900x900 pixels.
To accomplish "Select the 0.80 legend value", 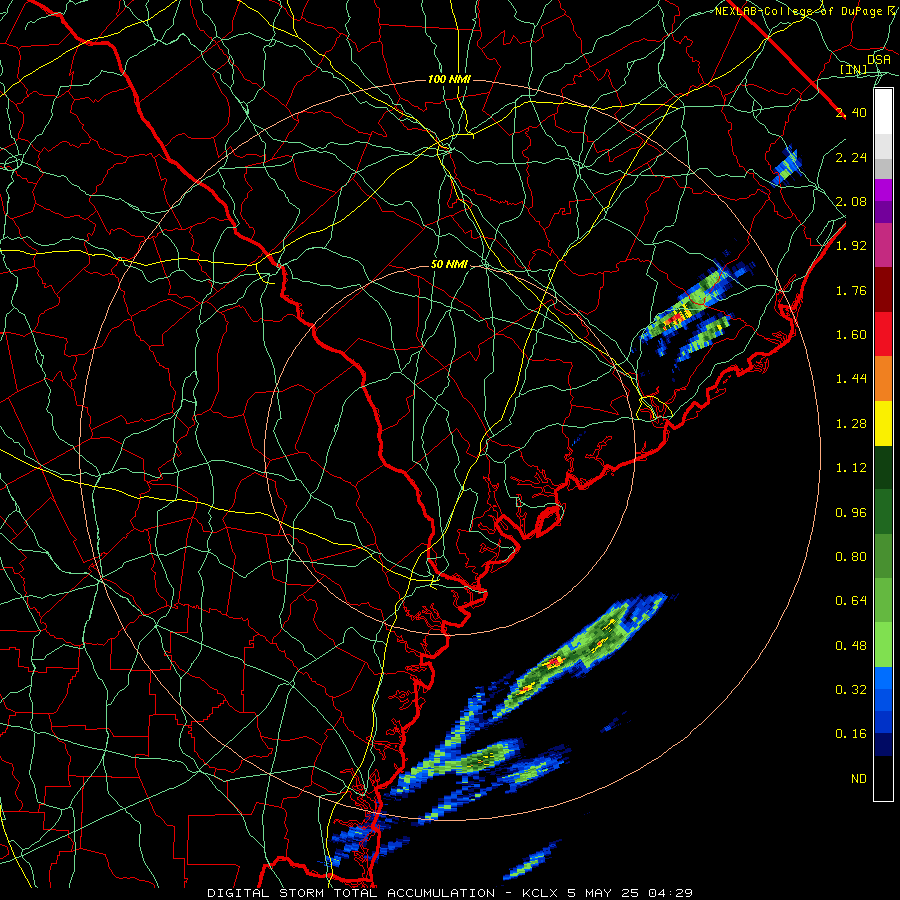I will tap(851, 557).
